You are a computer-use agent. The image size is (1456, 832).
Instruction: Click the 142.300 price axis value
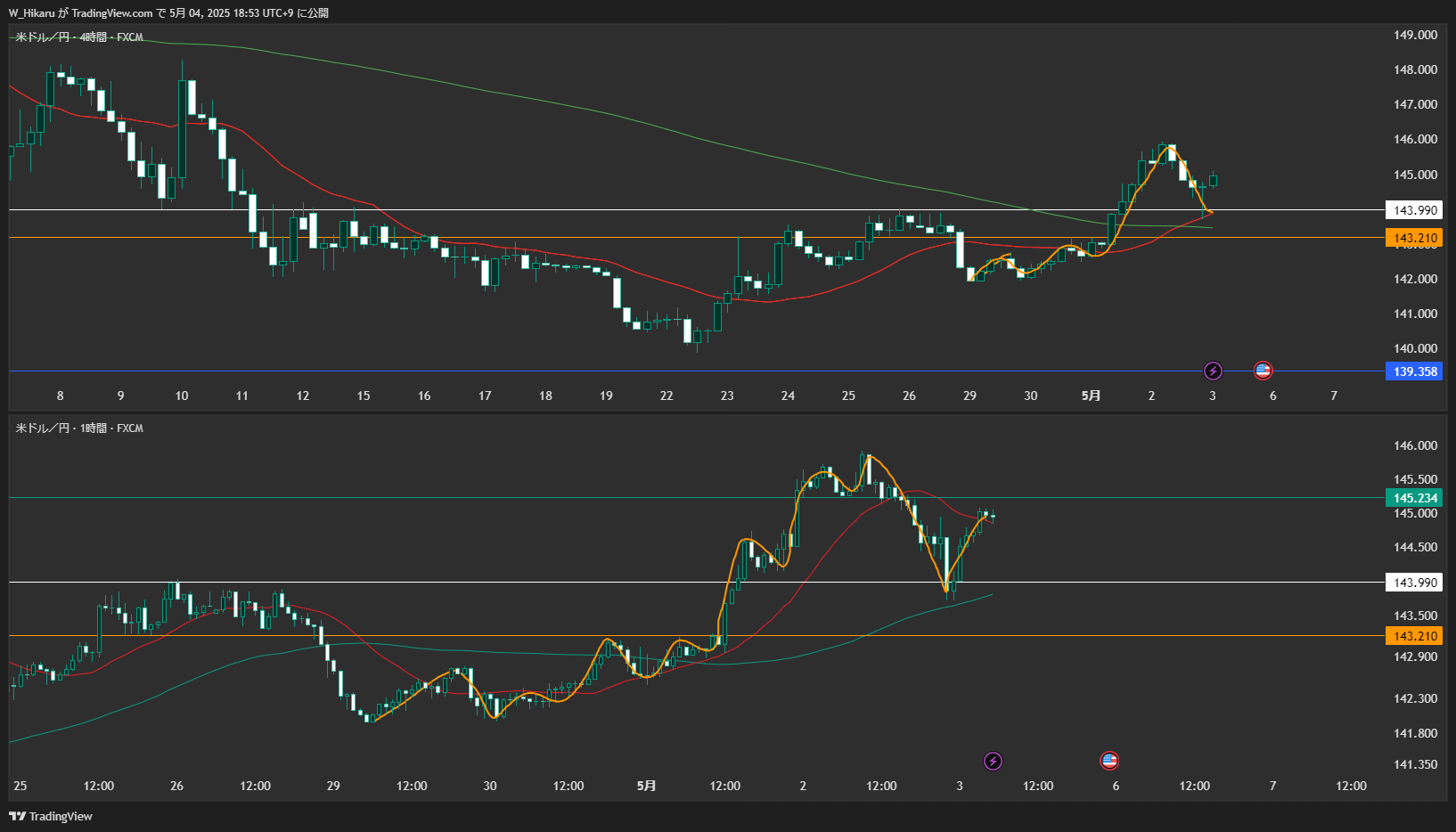coord(1415,698)
